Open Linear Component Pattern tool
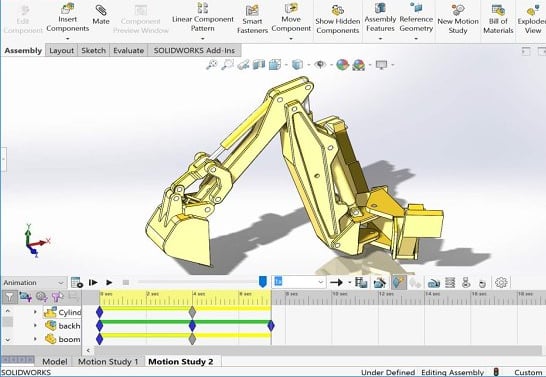This screenshot has height=377, width=546. [203, 8]
